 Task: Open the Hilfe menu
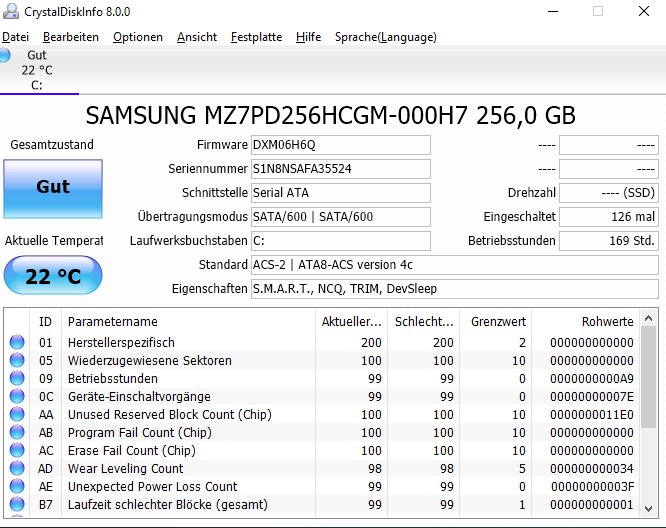click(308, 37)
